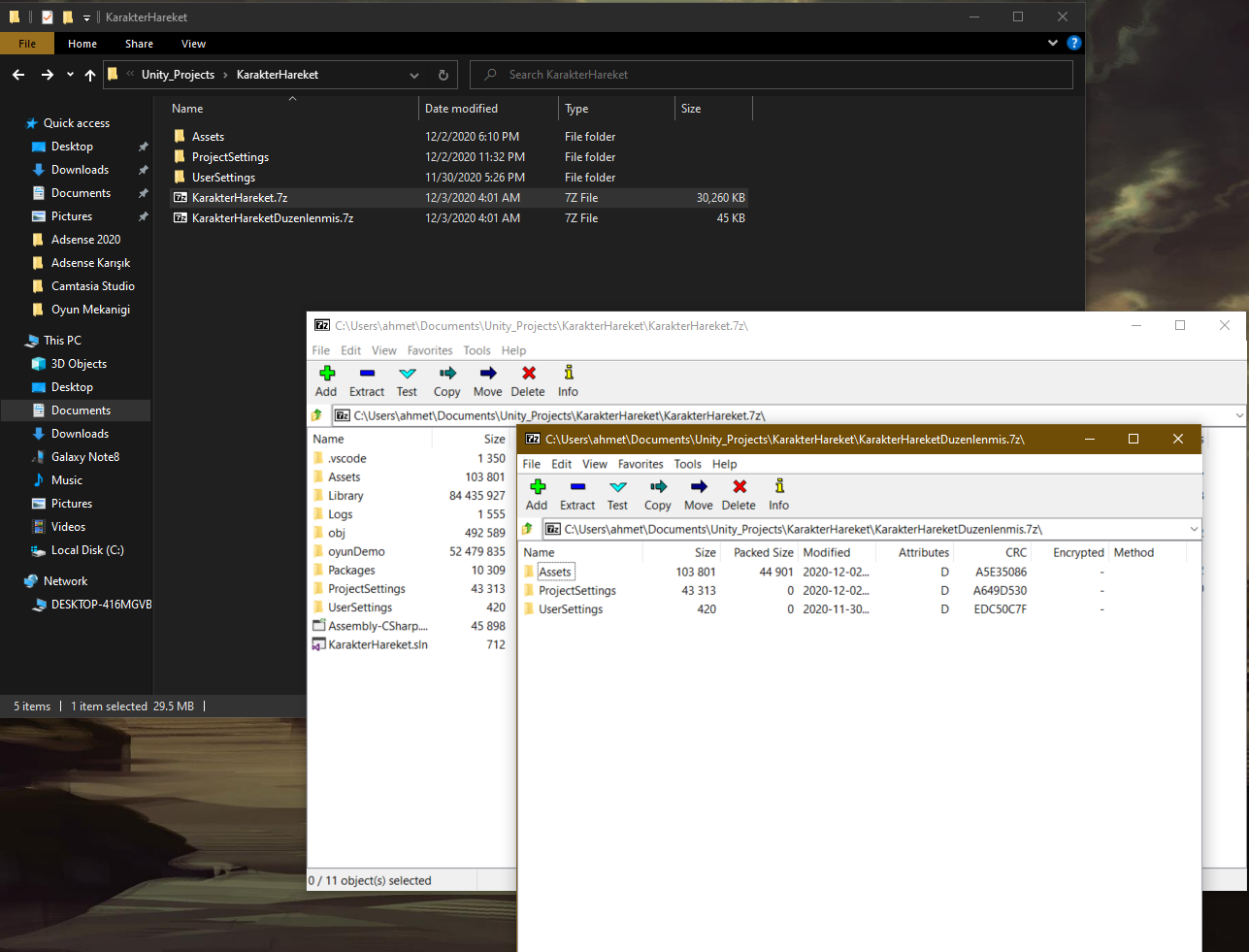The width and height of the screenshot is (1249, 952).
Task: Expand the File Explorer ribbon chevron
Action: pyautogui.click(x=1053, y=43)
